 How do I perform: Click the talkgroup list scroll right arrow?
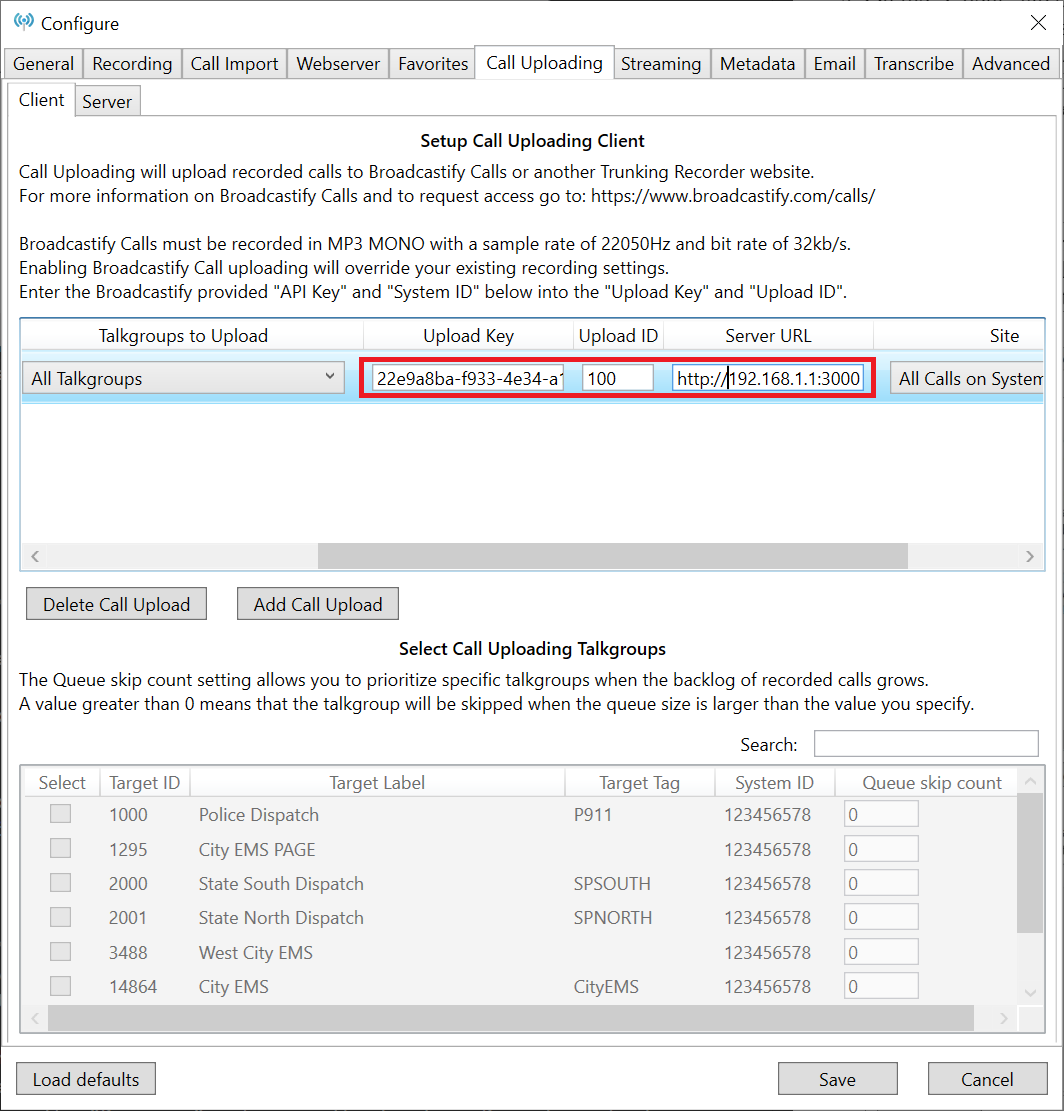point(1003,1018)
